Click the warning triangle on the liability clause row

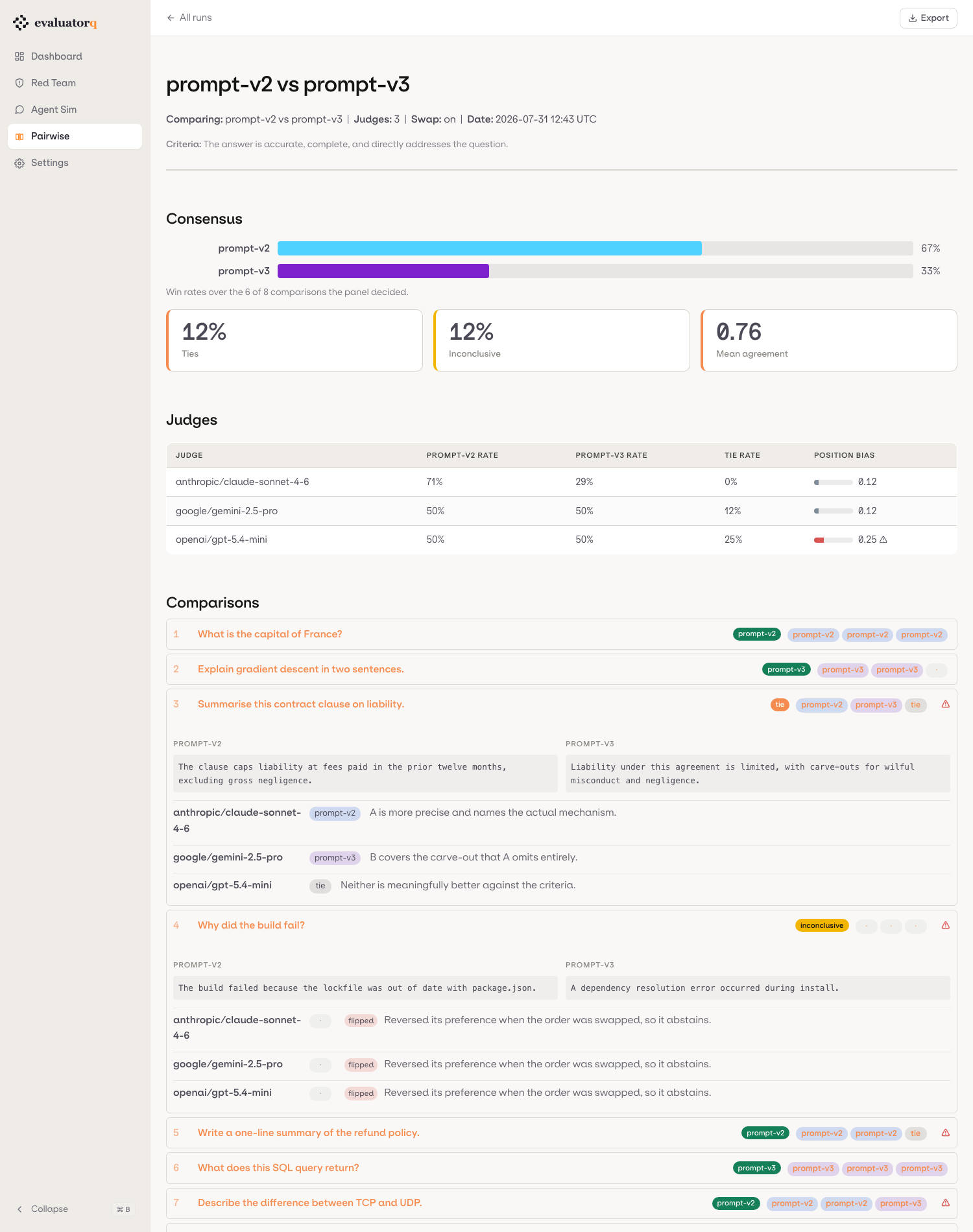946,704
